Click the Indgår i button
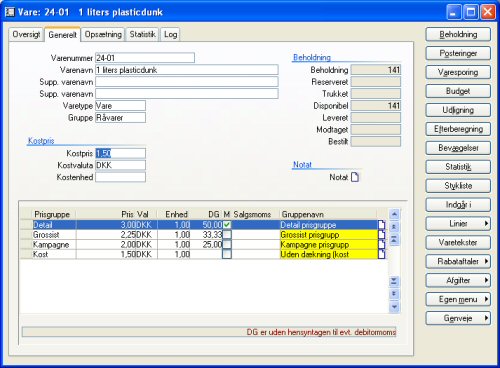 point(458,205)
